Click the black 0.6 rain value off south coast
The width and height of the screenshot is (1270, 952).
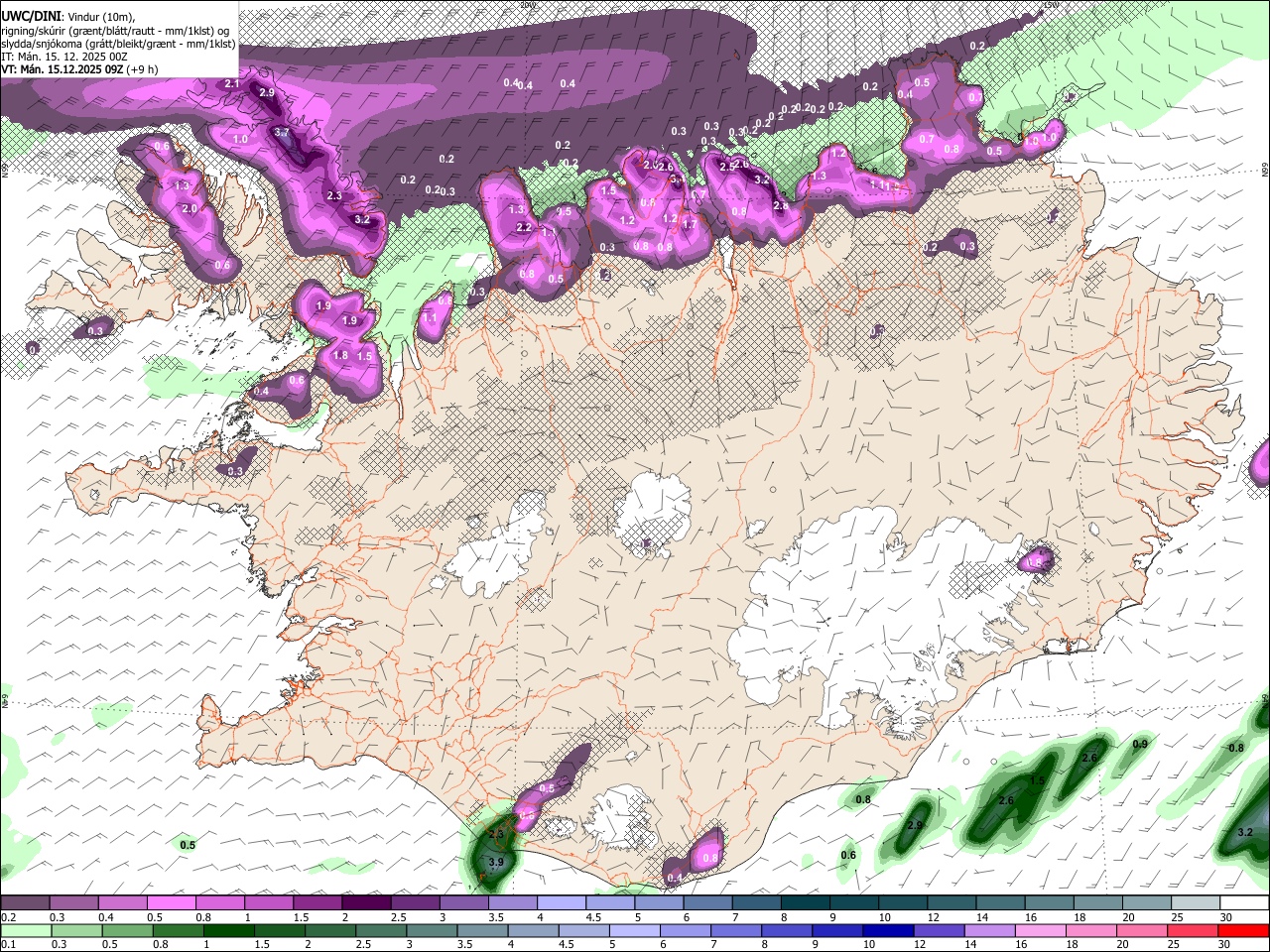848,855
